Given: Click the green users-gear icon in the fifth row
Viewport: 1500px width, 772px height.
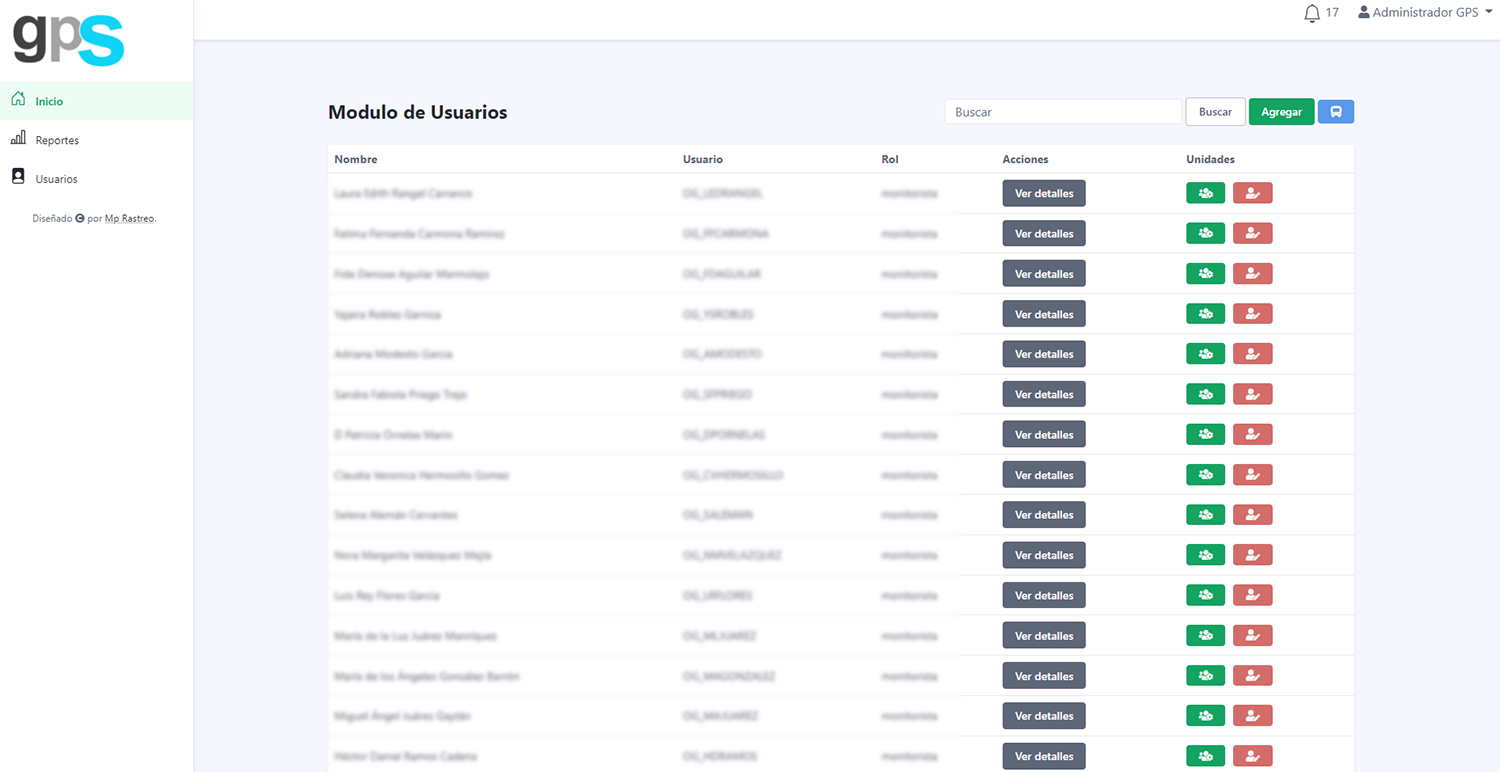Looking at the screenshot, I should click(x=1205, y=354).
